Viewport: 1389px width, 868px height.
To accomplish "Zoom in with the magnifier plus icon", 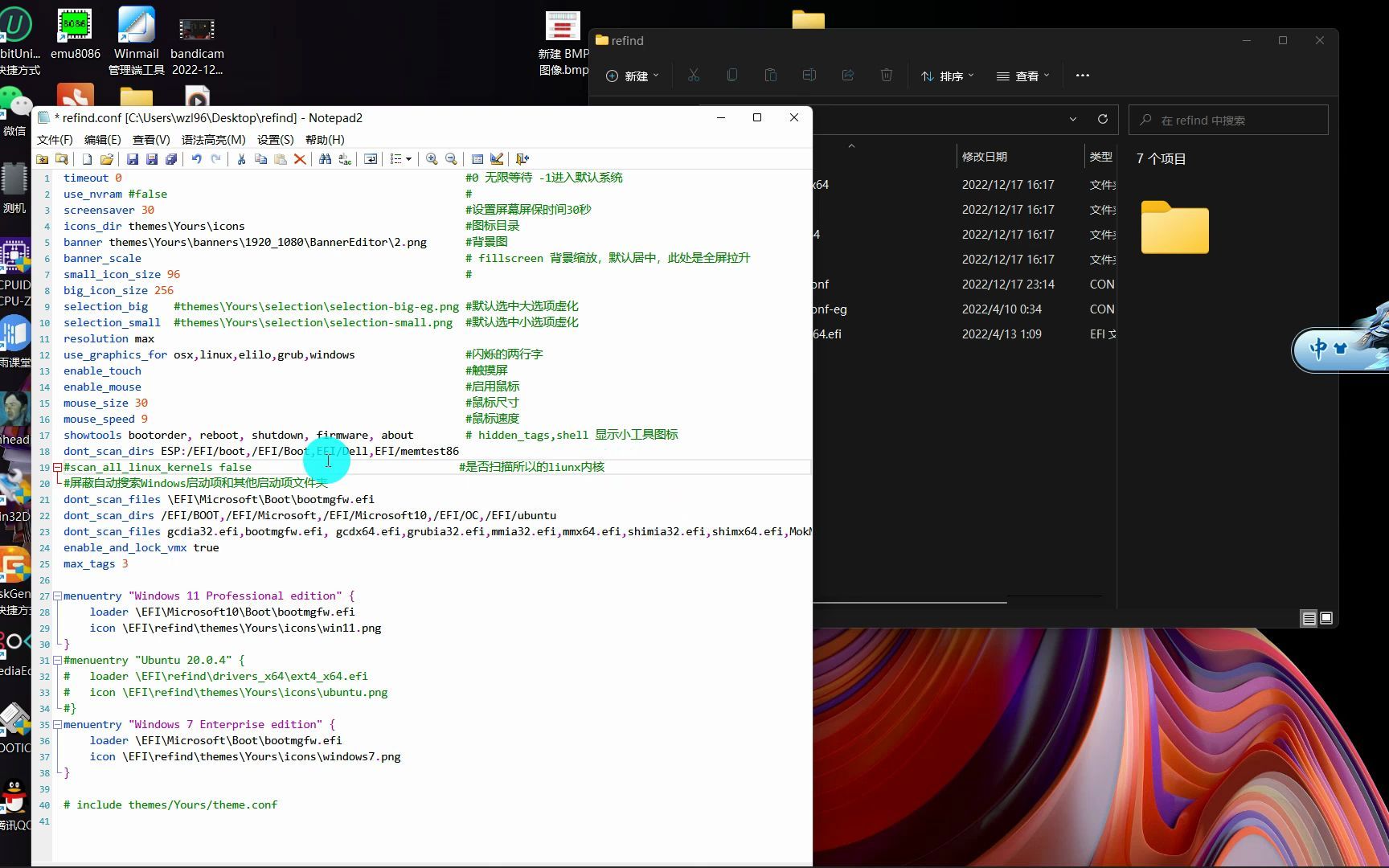I will click(x=432, y=159).
